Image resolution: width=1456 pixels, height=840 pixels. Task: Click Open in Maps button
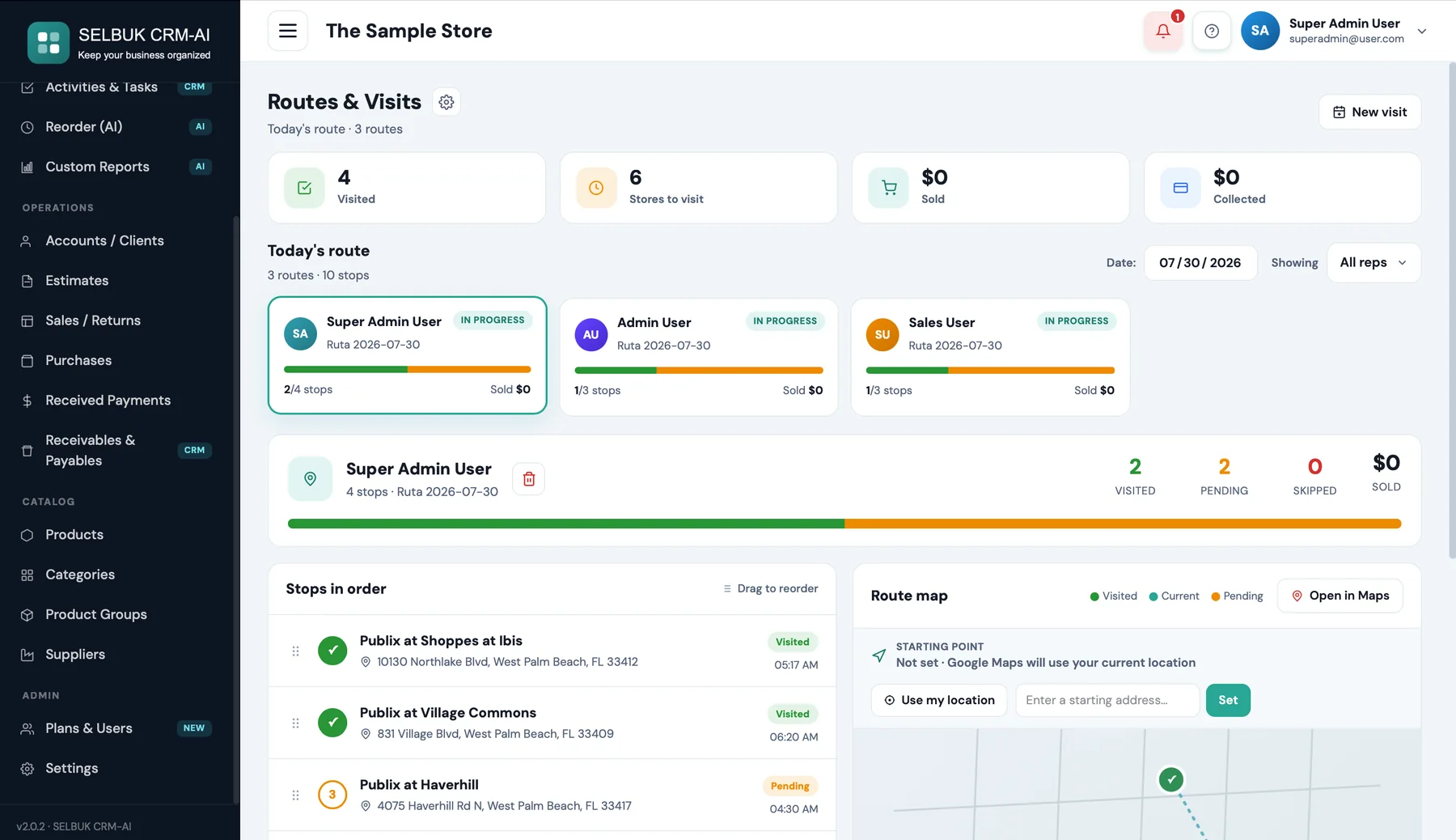(1340, 596)
